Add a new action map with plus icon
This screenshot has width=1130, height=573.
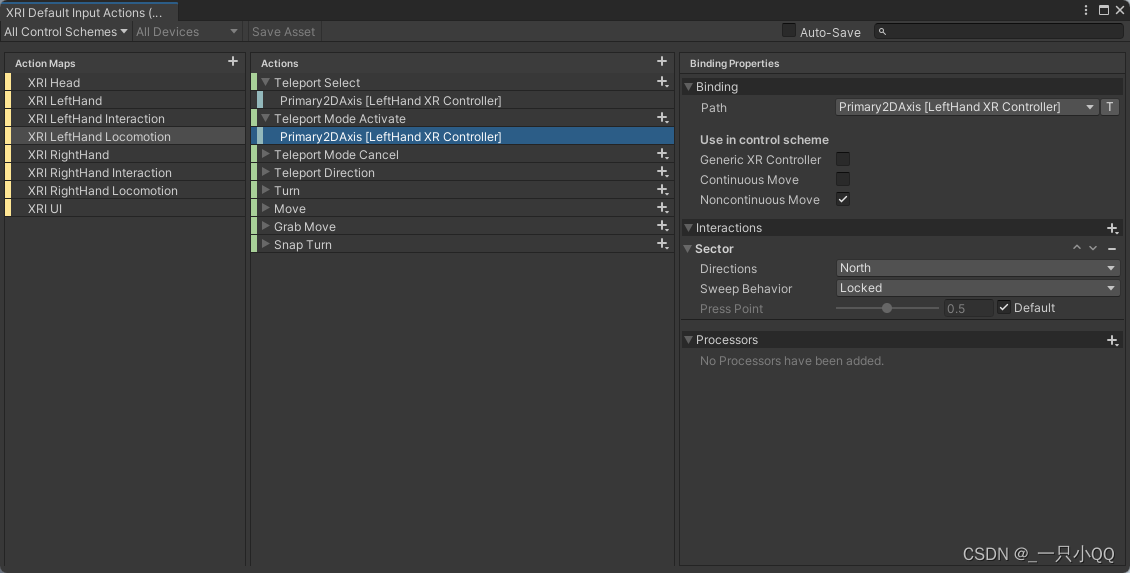pyautogui.click(x=233, y=61)
